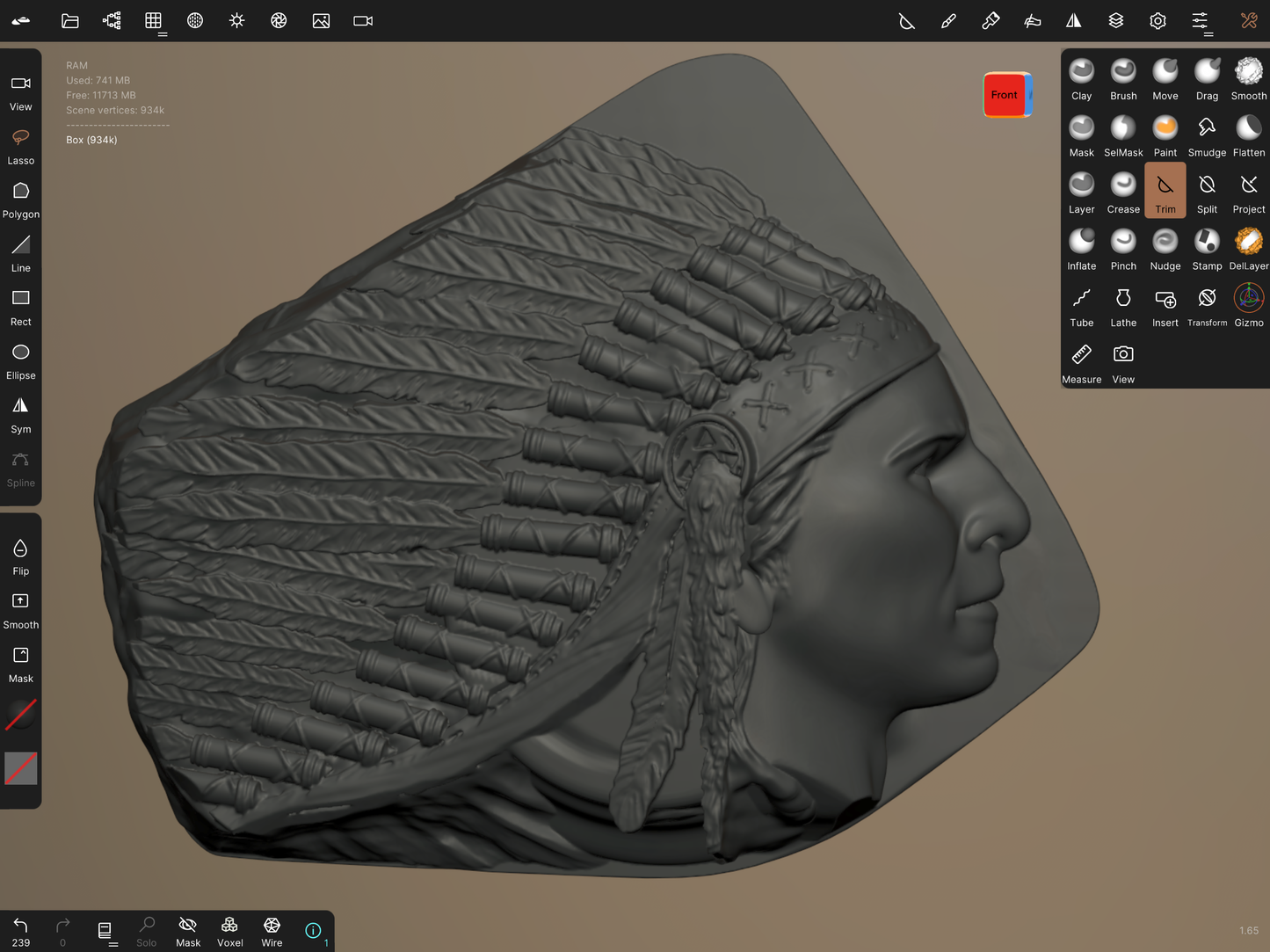
Task: Open the files folder menu
Action: tap(69, 21)
